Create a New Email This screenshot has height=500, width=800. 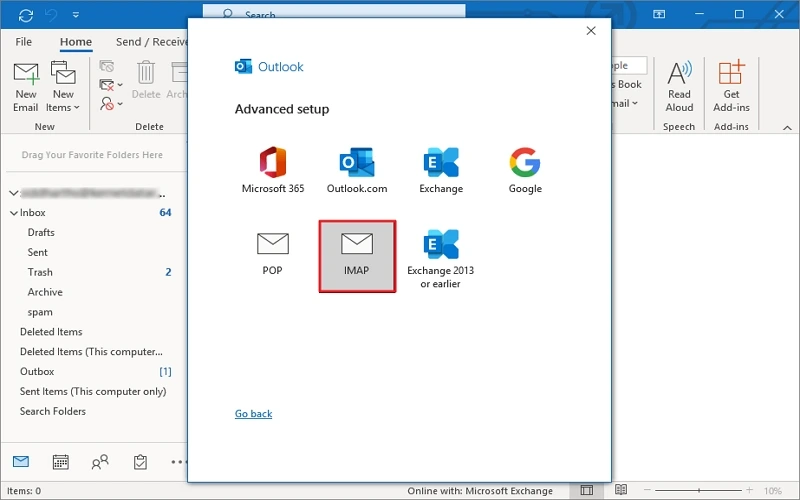pos(26,87)
